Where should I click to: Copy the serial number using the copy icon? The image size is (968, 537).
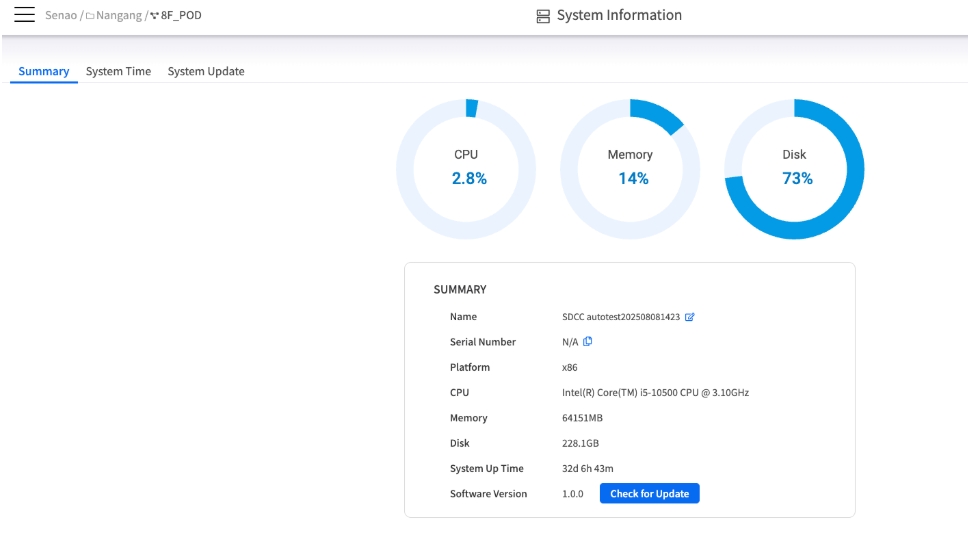pyautogui.click(x=588, y=342)
